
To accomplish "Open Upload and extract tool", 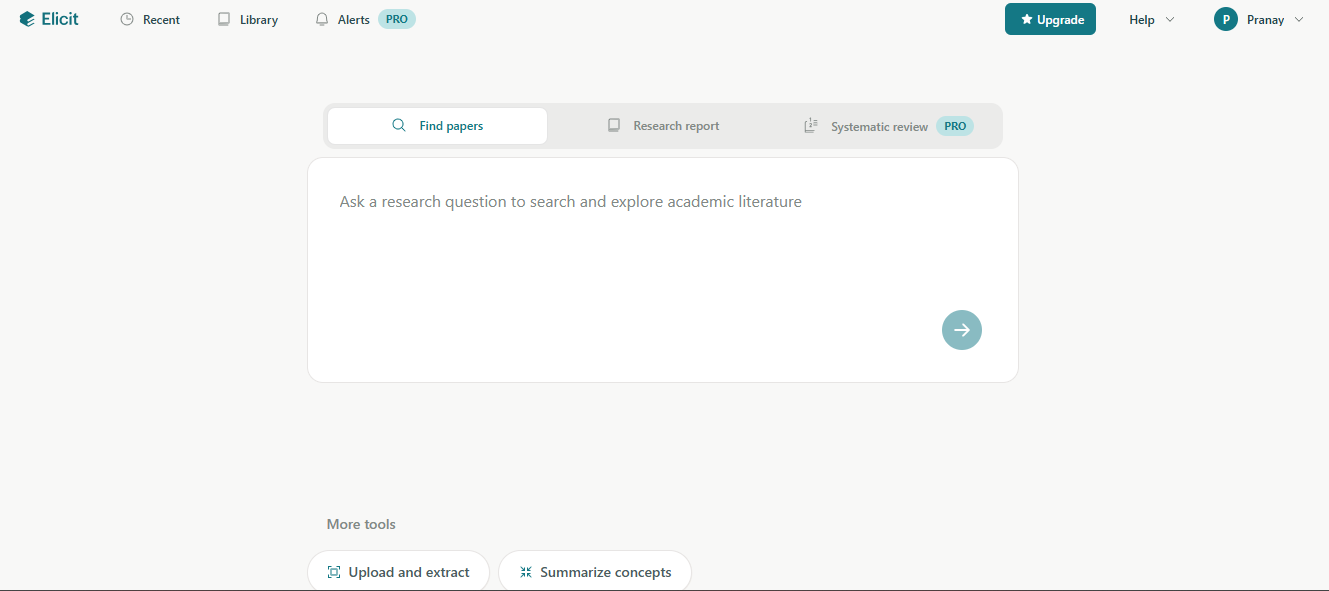I will click(398, 571).
